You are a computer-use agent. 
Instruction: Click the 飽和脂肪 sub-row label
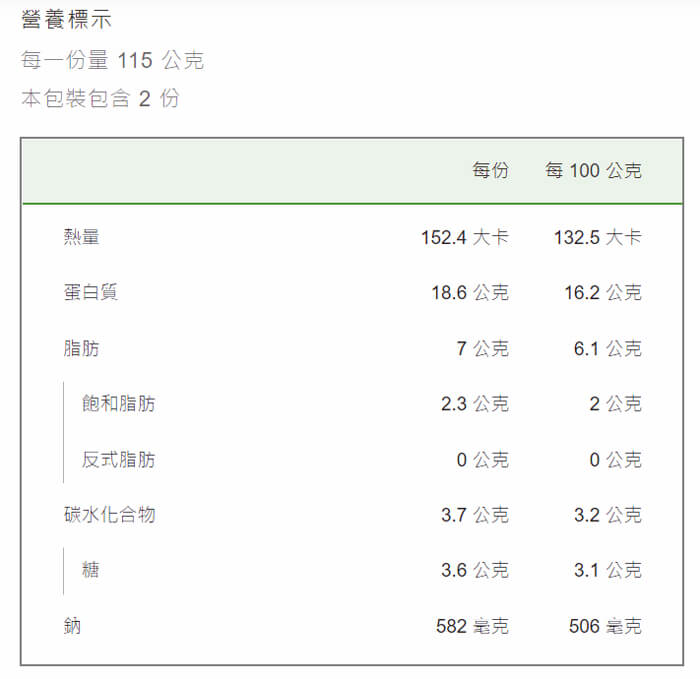(x=118, y=404)
